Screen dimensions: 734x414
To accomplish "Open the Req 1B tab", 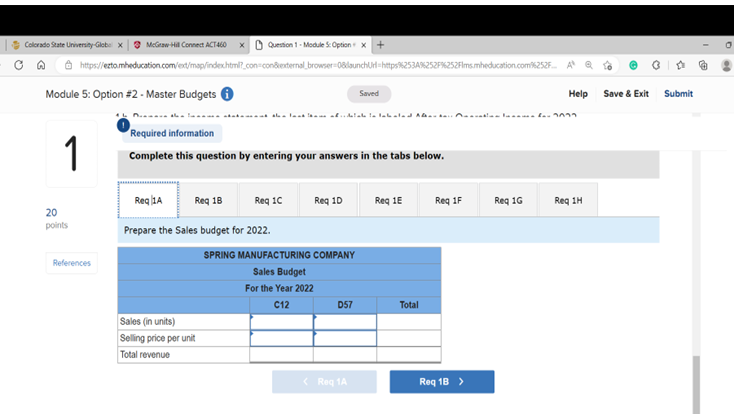I will coord(208,200).
